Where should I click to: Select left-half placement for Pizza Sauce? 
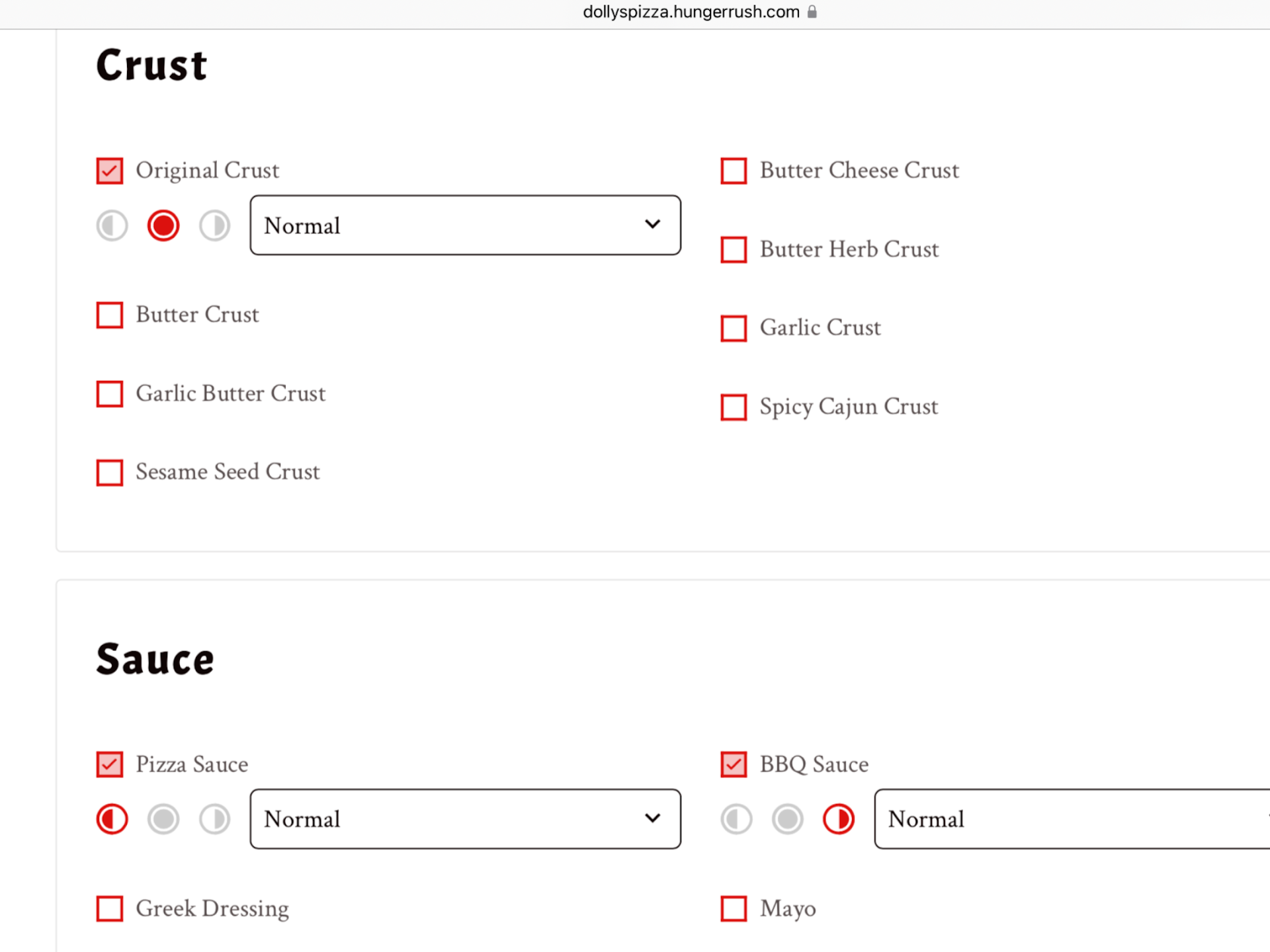112,819
